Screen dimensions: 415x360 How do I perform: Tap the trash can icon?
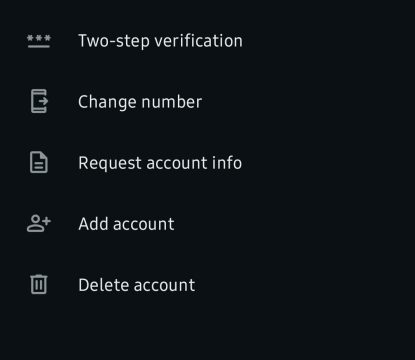pos(39,284)
